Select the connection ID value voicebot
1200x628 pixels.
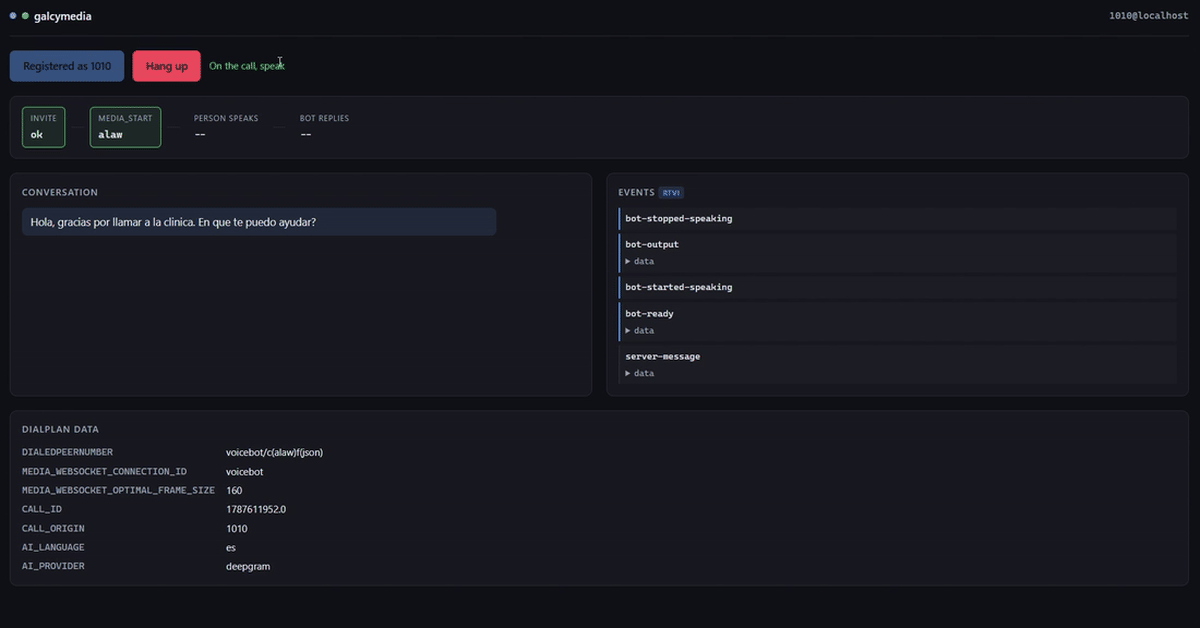point(245,471)
